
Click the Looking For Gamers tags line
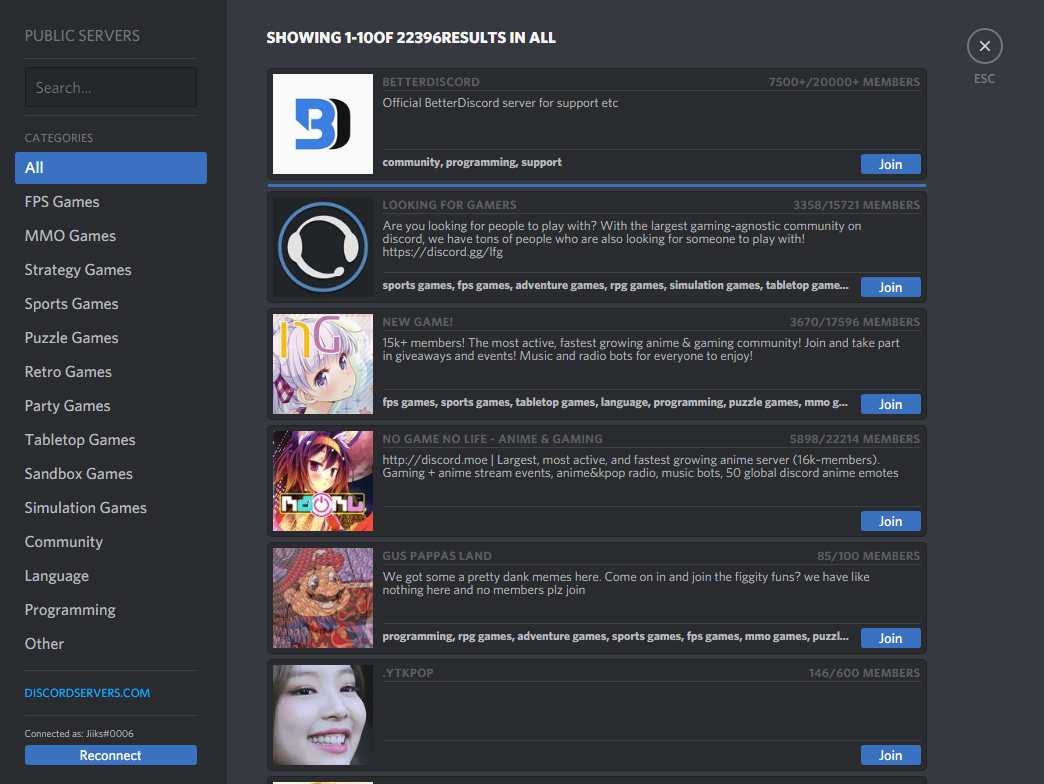click(615, 286)
